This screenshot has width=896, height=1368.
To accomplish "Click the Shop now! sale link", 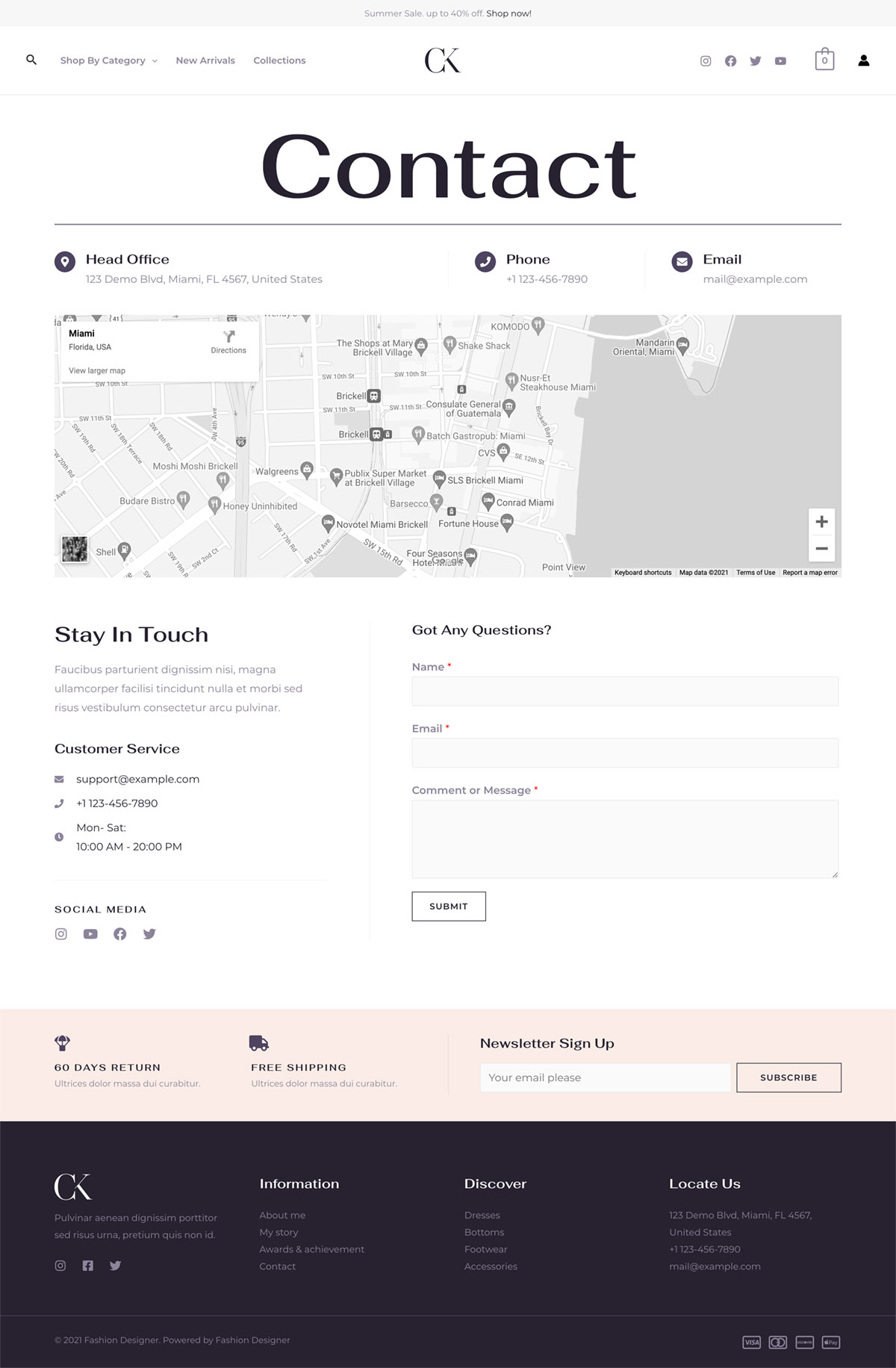I will (x=508, y=13).
